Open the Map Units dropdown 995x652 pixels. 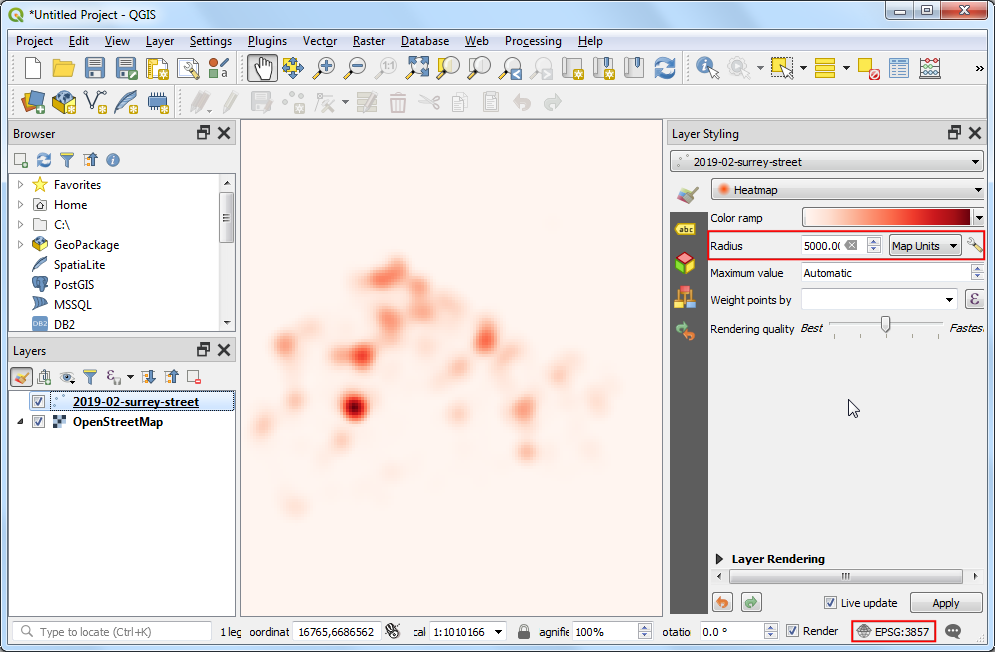[925, 246]
